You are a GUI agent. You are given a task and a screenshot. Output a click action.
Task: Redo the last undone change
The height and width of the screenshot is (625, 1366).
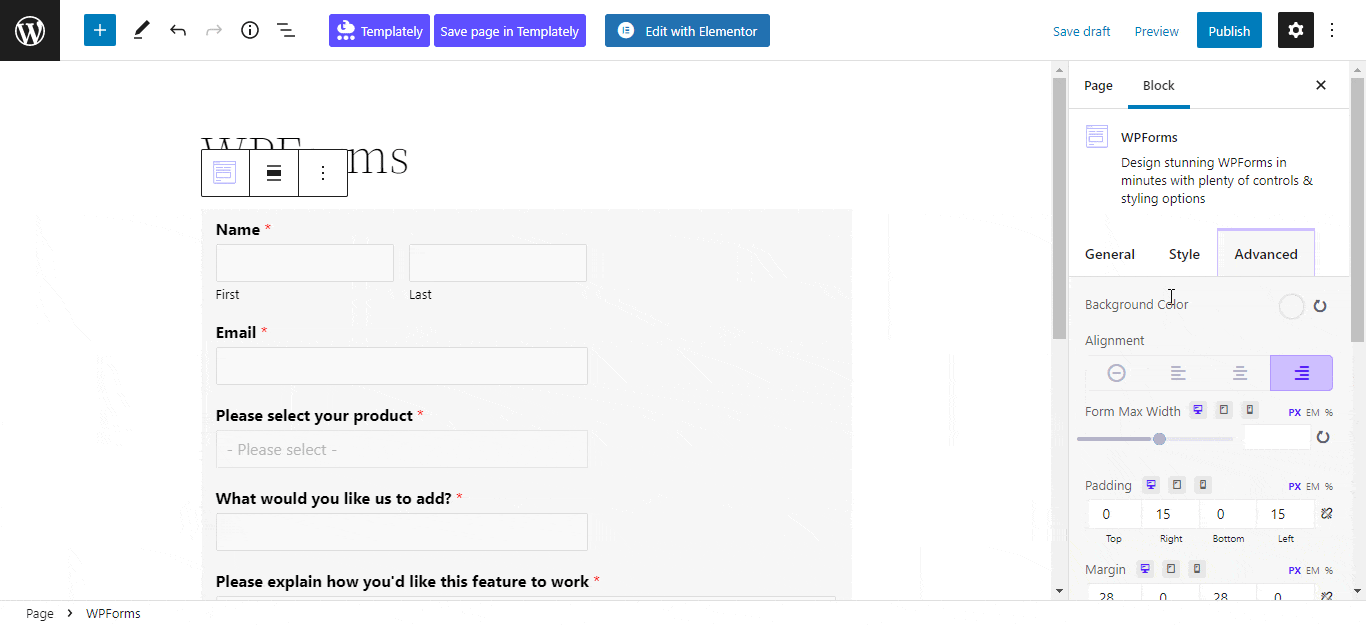pos(214,30)
